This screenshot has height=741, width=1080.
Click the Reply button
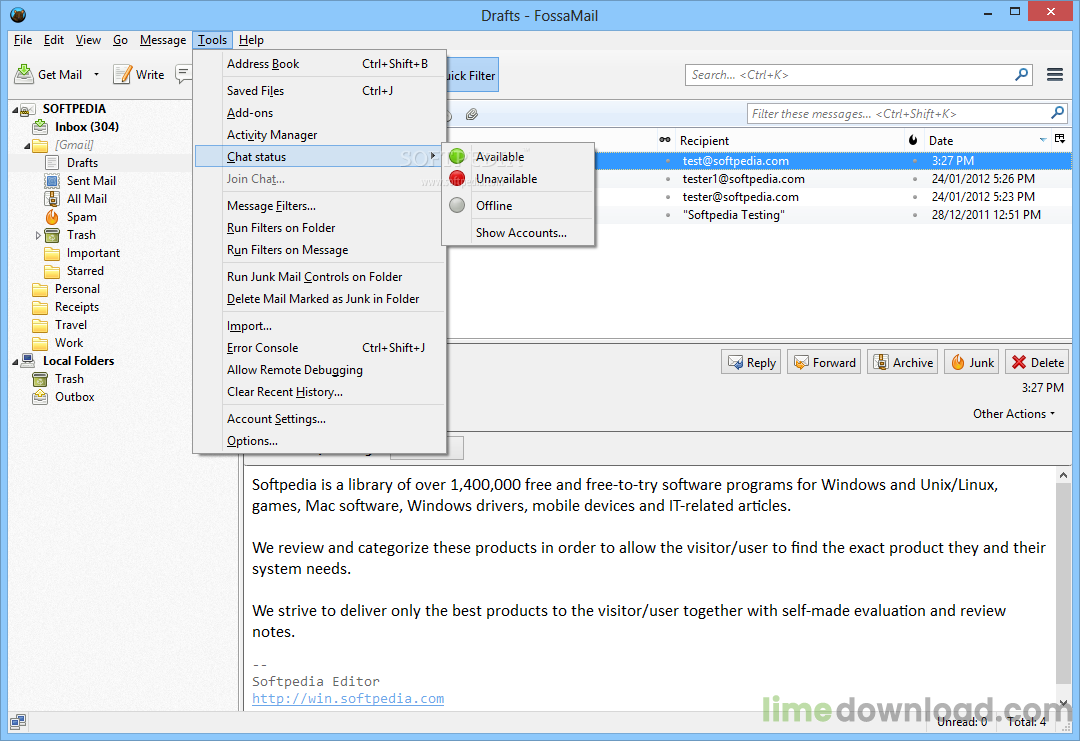(x=751, y=362)
